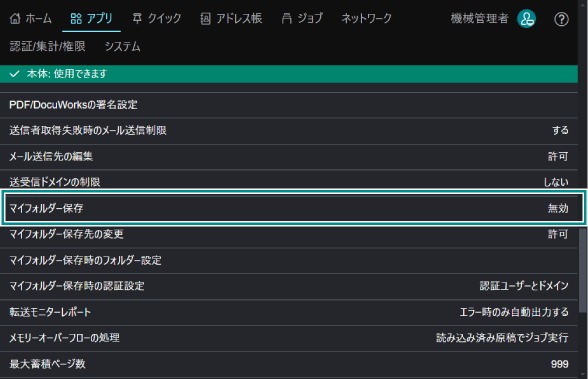Image resolution: width=588 pixels, height=379 pixels.
Task: Click the Jobs (ジョブ) printer icon
Action: pyautogui.click(x=286, y=18)
